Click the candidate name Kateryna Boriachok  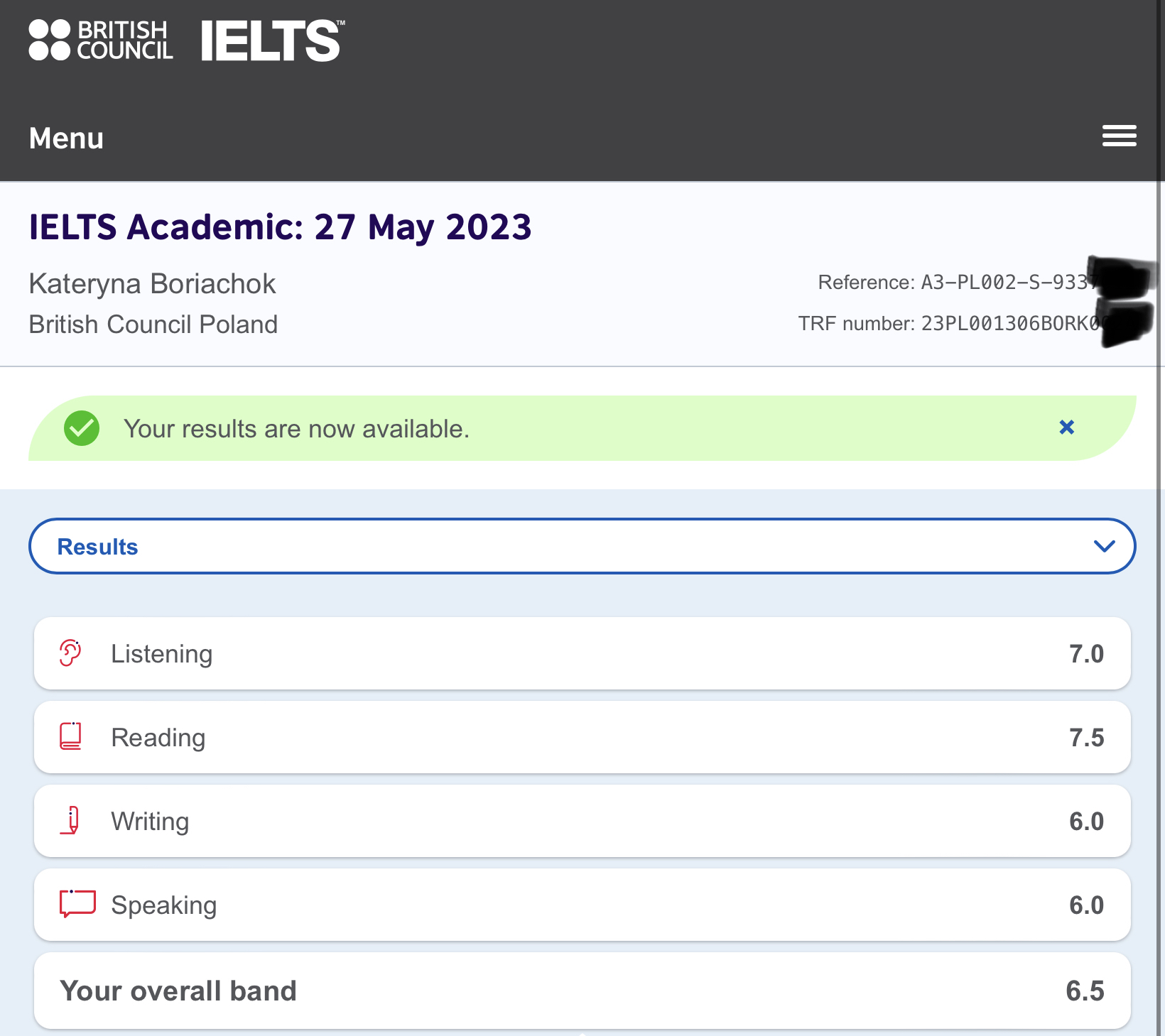point(152,283)
